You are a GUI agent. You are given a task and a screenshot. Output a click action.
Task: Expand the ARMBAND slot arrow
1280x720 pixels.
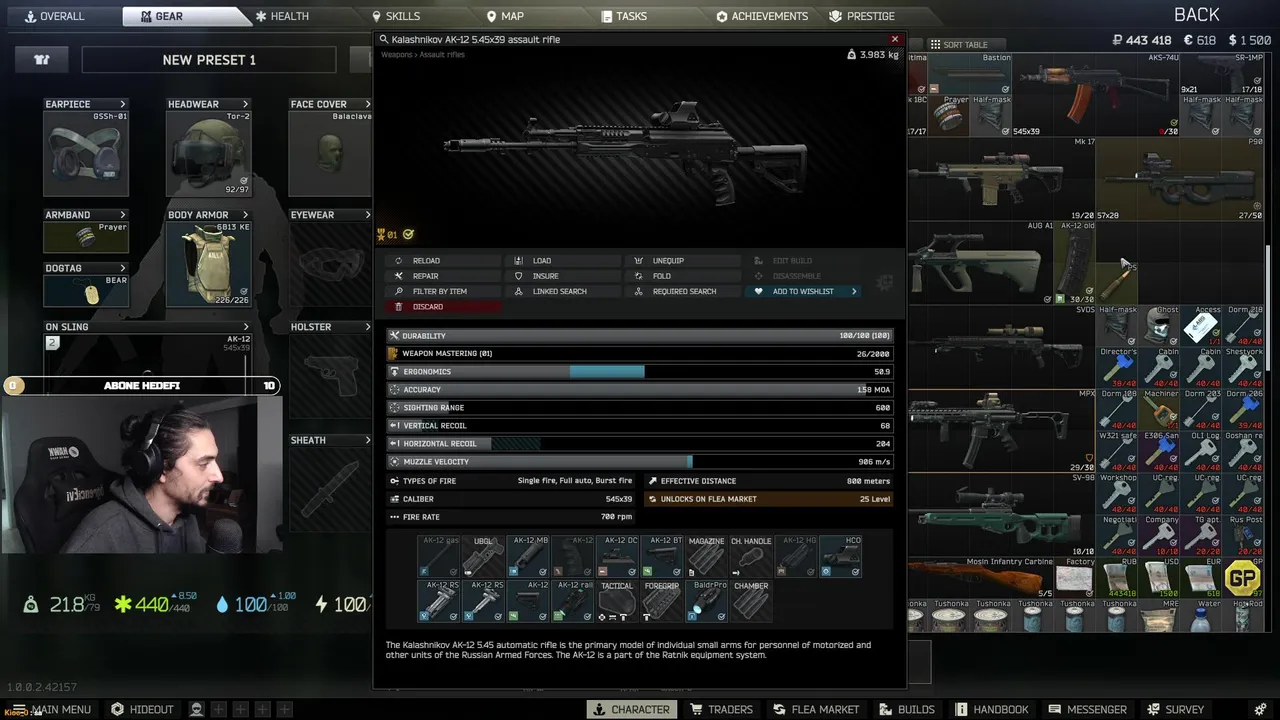(x=123, y=215)
